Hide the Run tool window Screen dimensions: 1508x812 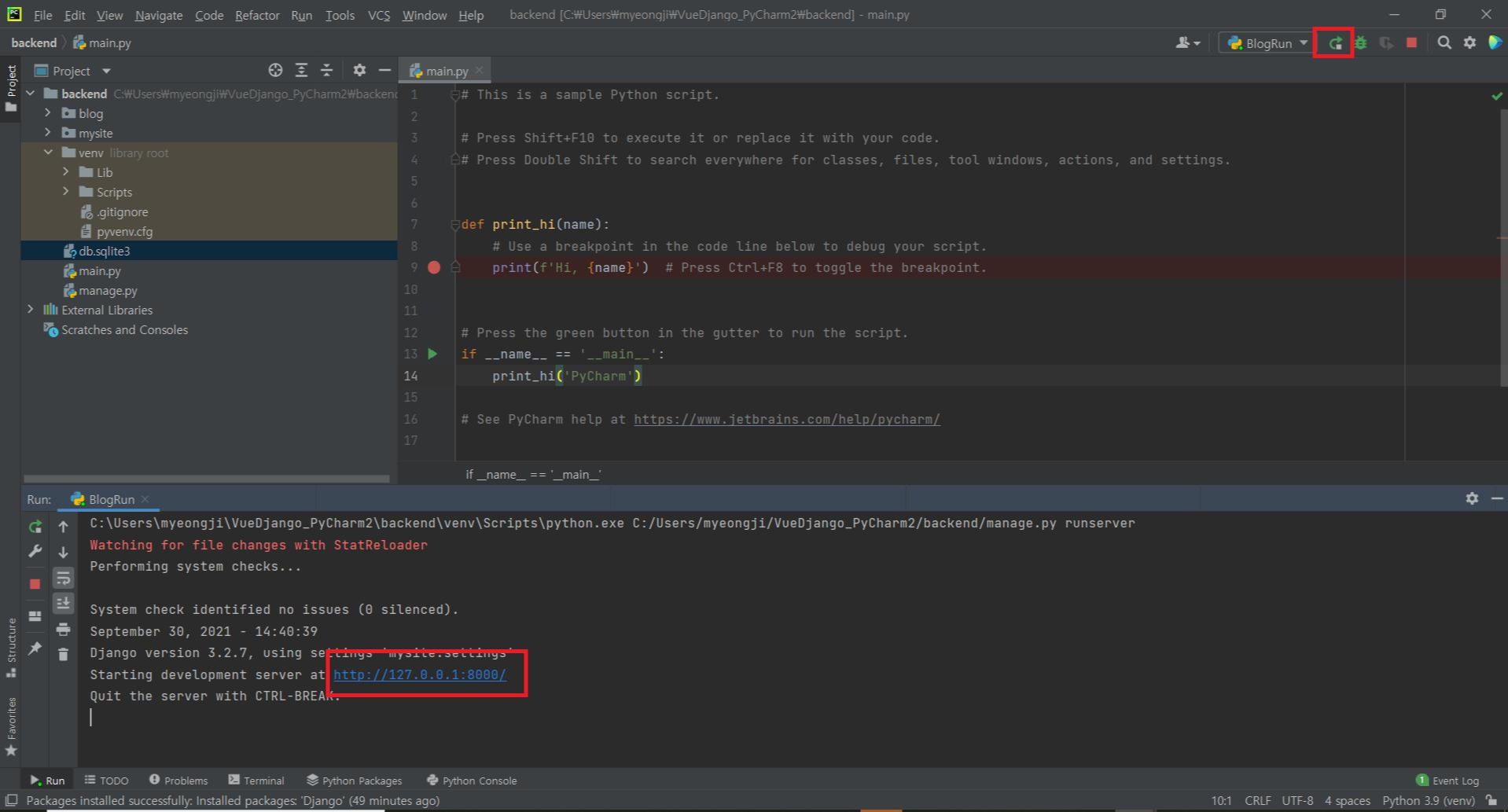click(1497, 498)
